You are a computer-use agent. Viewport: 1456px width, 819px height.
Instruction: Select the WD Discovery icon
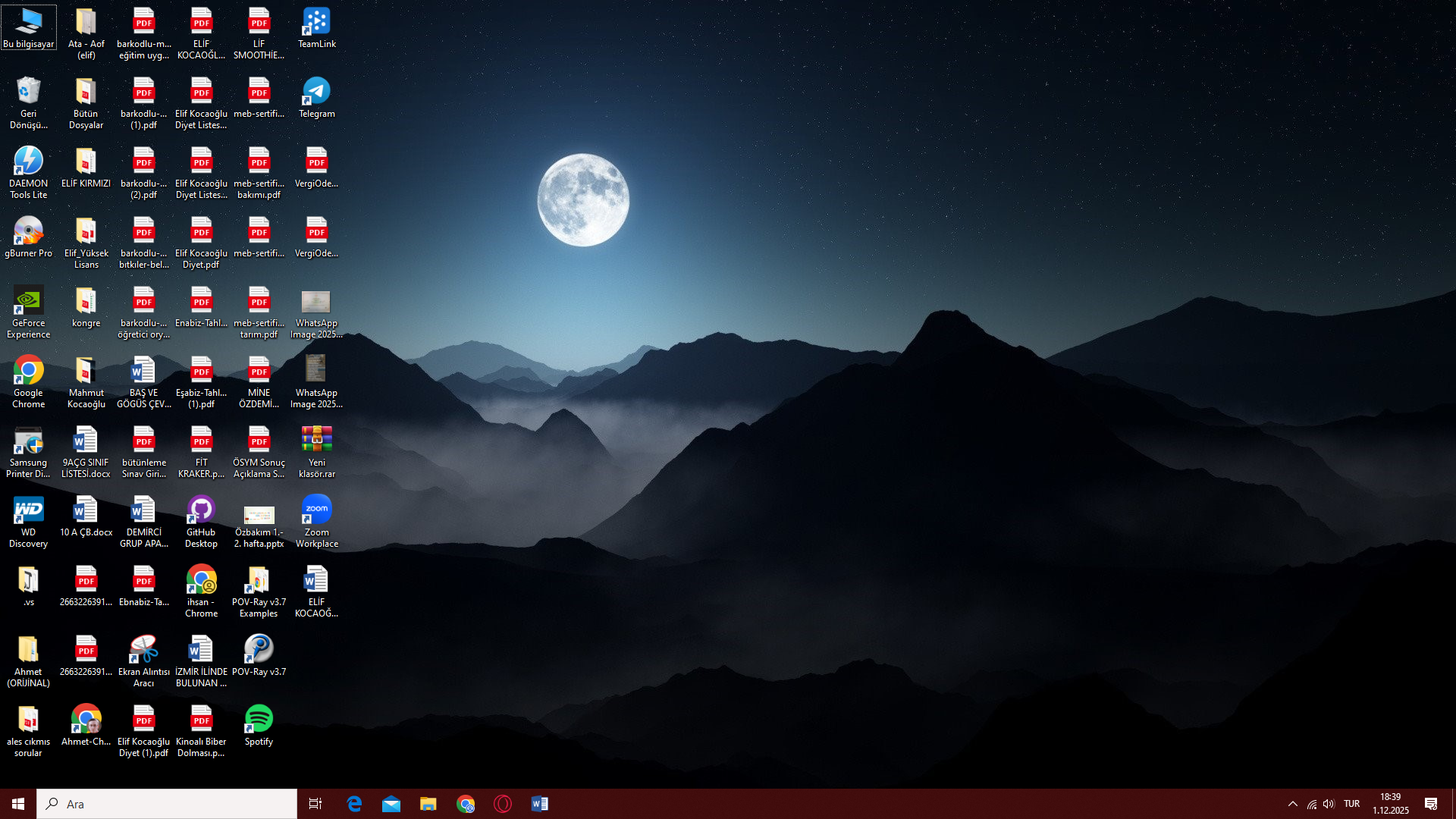(x=28, y=511)
